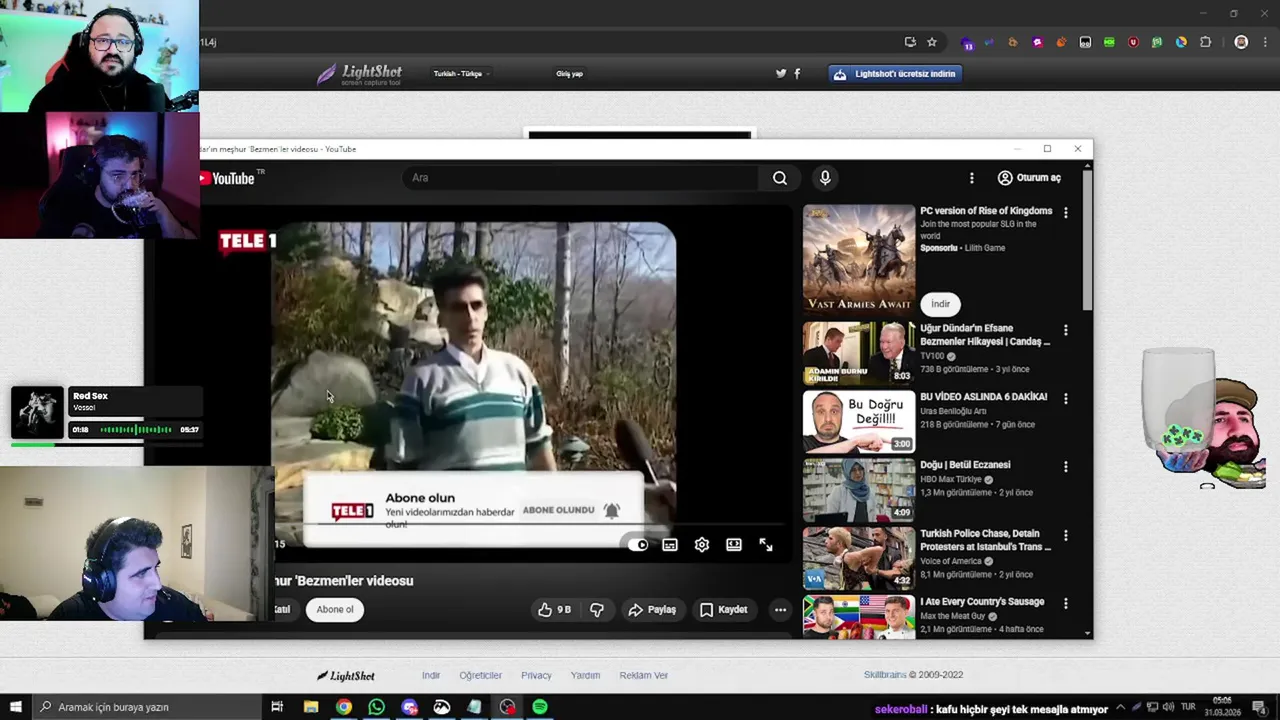Image resolution: width=1280 pixels, height=720 pixels.
Task: Bookmark page with Chrome star icon
Action: click(x=932, y=42)
